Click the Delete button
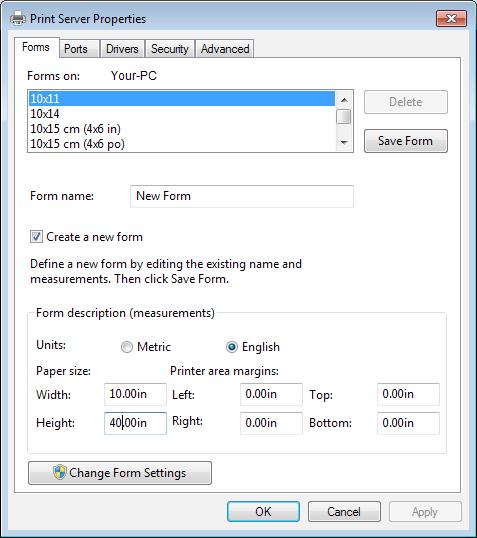 (x=406, y=102)
